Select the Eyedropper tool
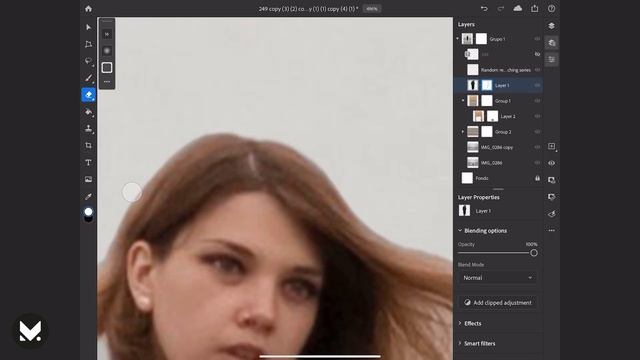This screenshot has width=640, height=360. pos(89,196)
